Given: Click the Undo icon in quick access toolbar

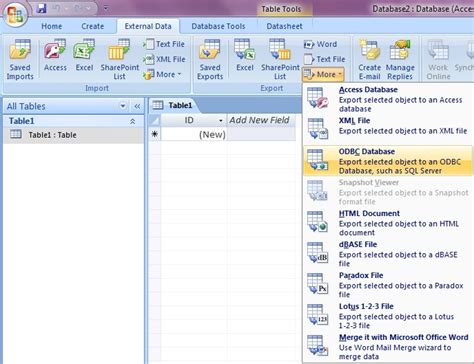Looking at the screenshot, I should coord(57,9).
